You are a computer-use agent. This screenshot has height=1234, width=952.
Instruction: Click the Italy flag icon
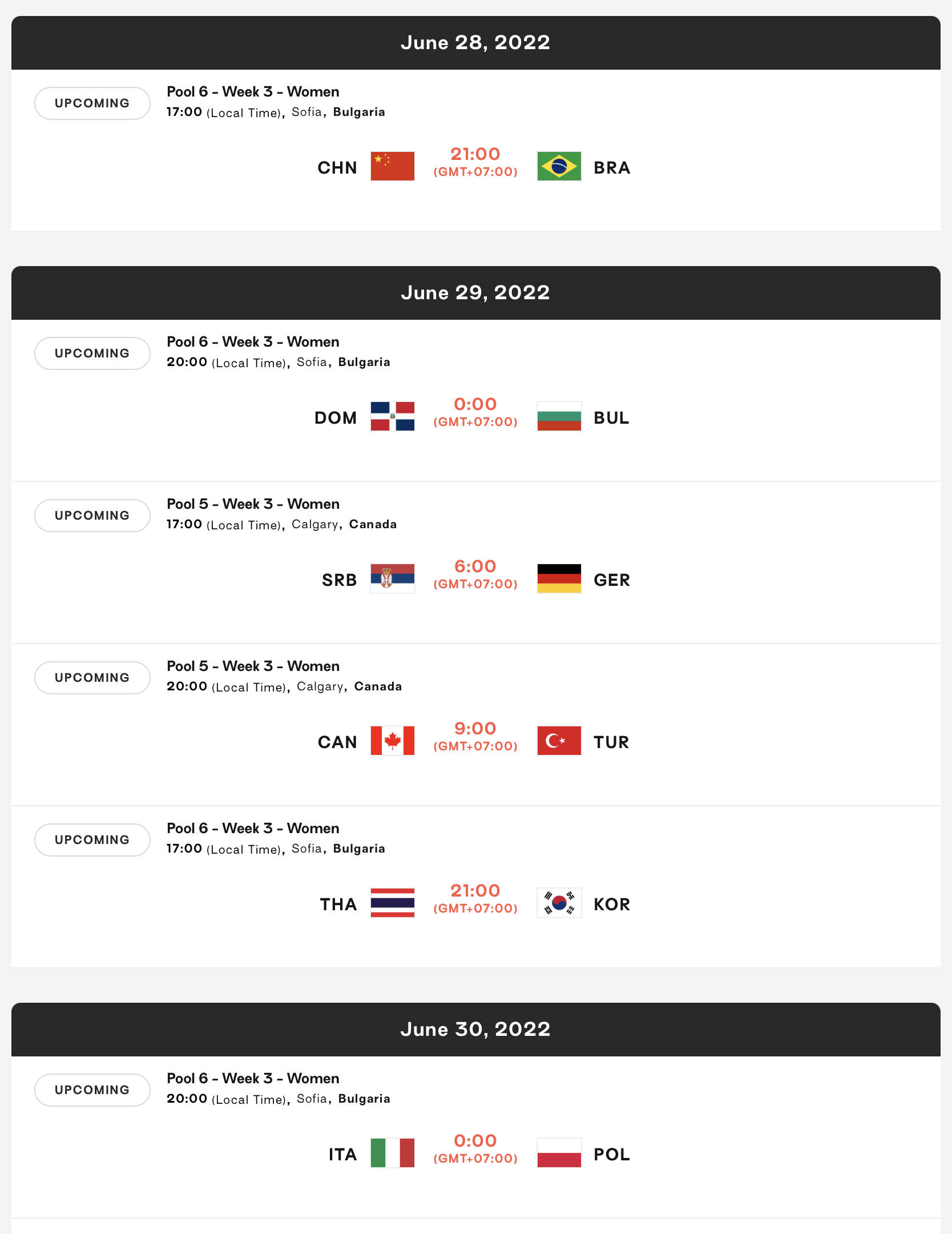point(392,1153)
